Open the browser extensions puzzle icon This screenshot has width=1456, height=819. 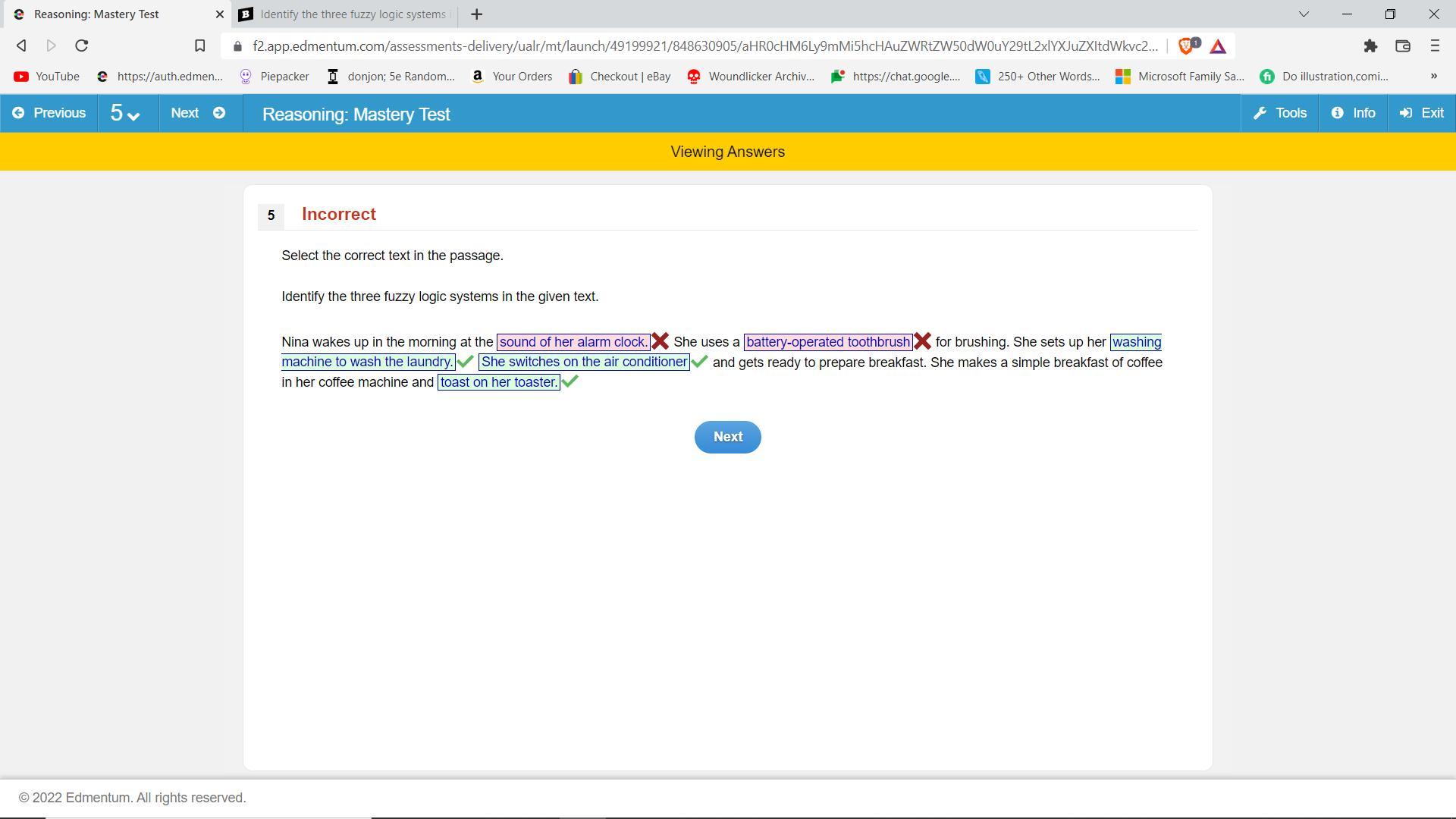point(1370,46)
